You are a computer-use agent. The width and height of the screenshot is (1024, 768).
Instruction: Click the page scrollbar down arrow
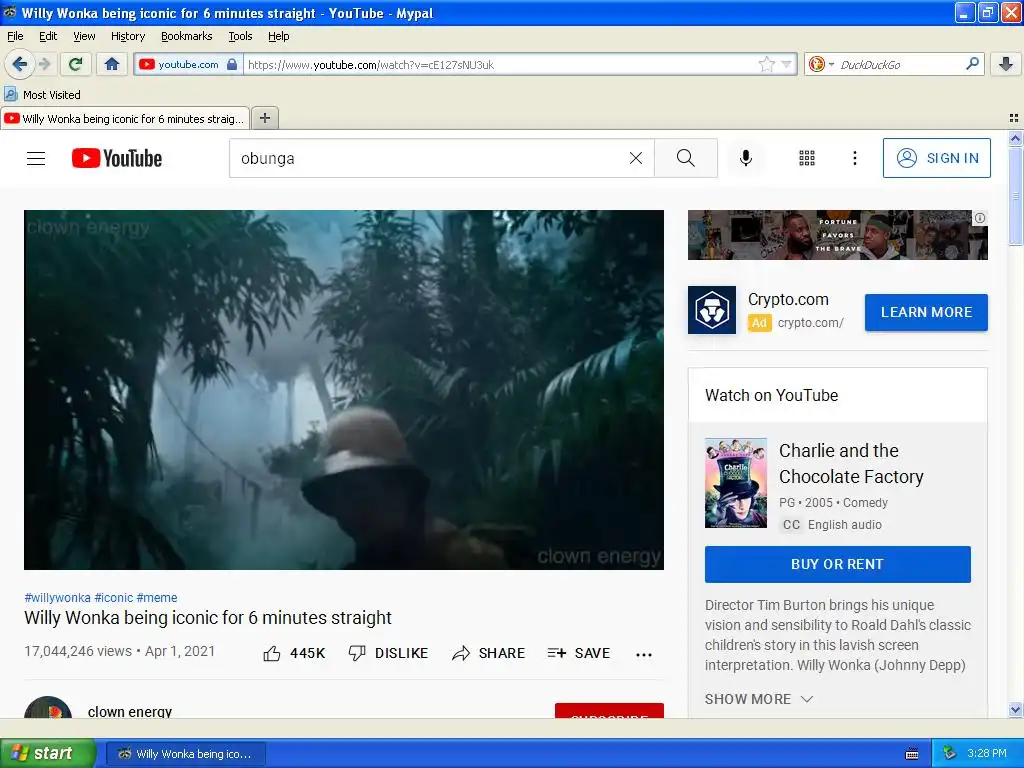click(x=1015, y=710)
